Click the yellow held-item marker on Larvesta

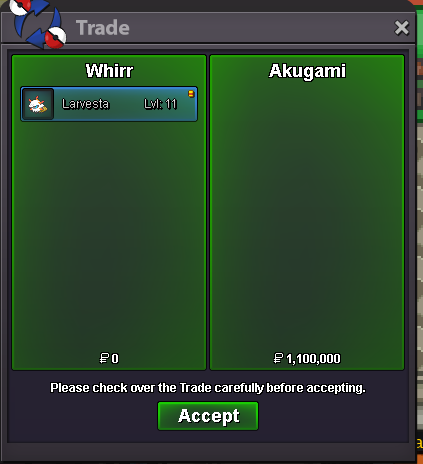tap(191, 94)
